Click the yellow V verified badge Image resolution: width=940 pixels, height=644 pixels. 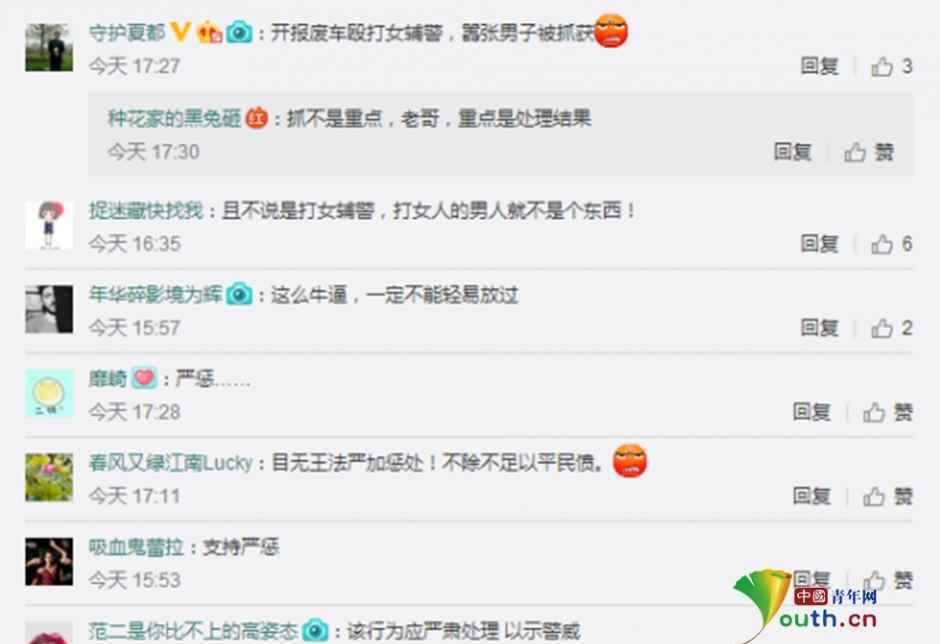coord(180,32)
